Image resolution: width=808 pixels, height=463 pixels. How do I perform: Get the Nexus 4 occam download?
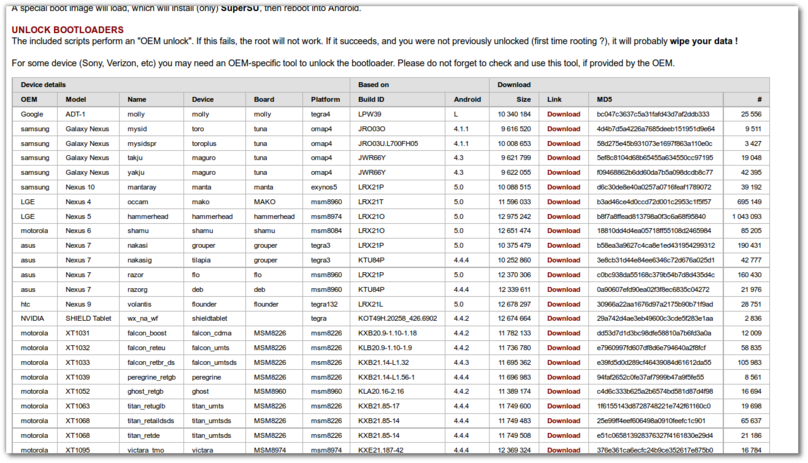coord(563,201)
